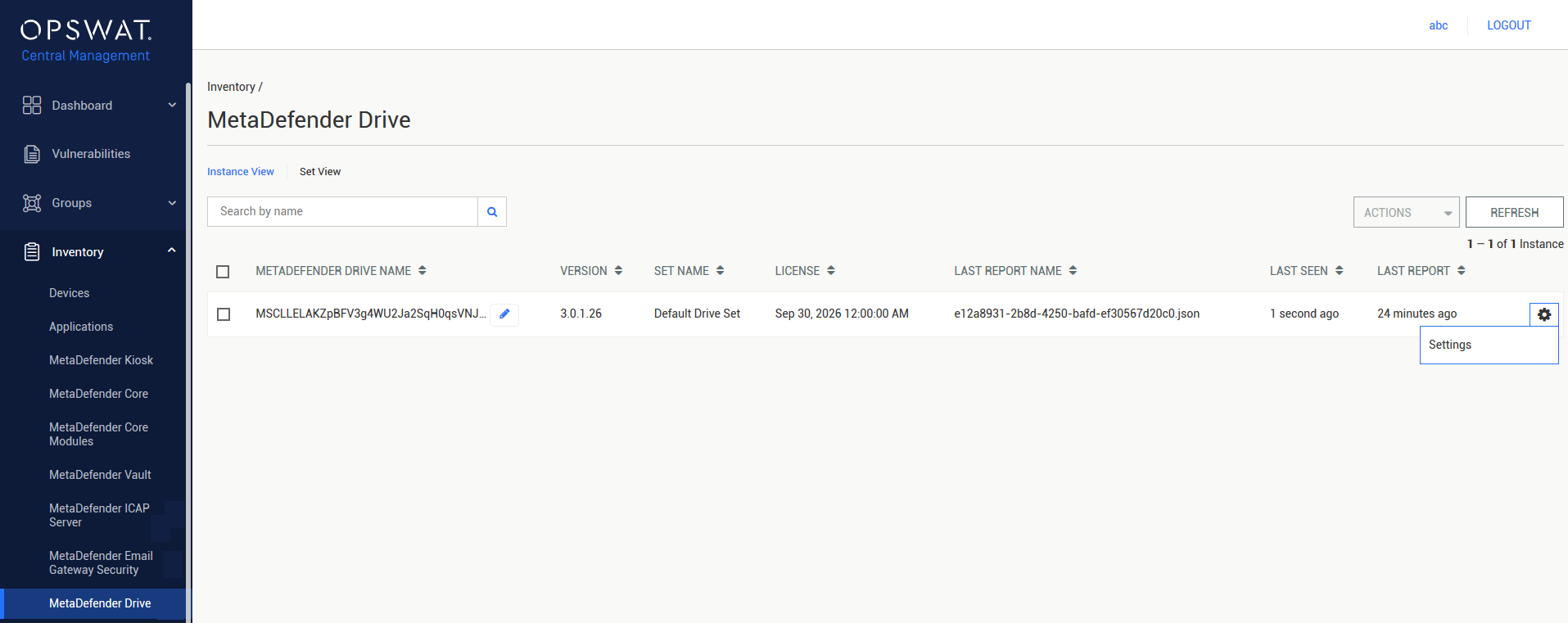Sort by License column arrows
The width and height of the screenshot is (1568, 623).
[x=831, y=271]
